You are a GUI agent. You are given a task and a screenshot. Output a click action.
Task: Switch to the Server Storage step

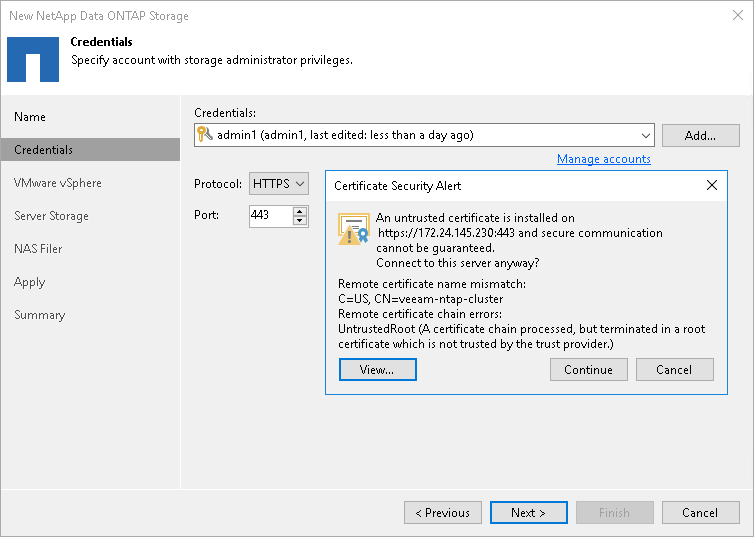coord(51,216)
